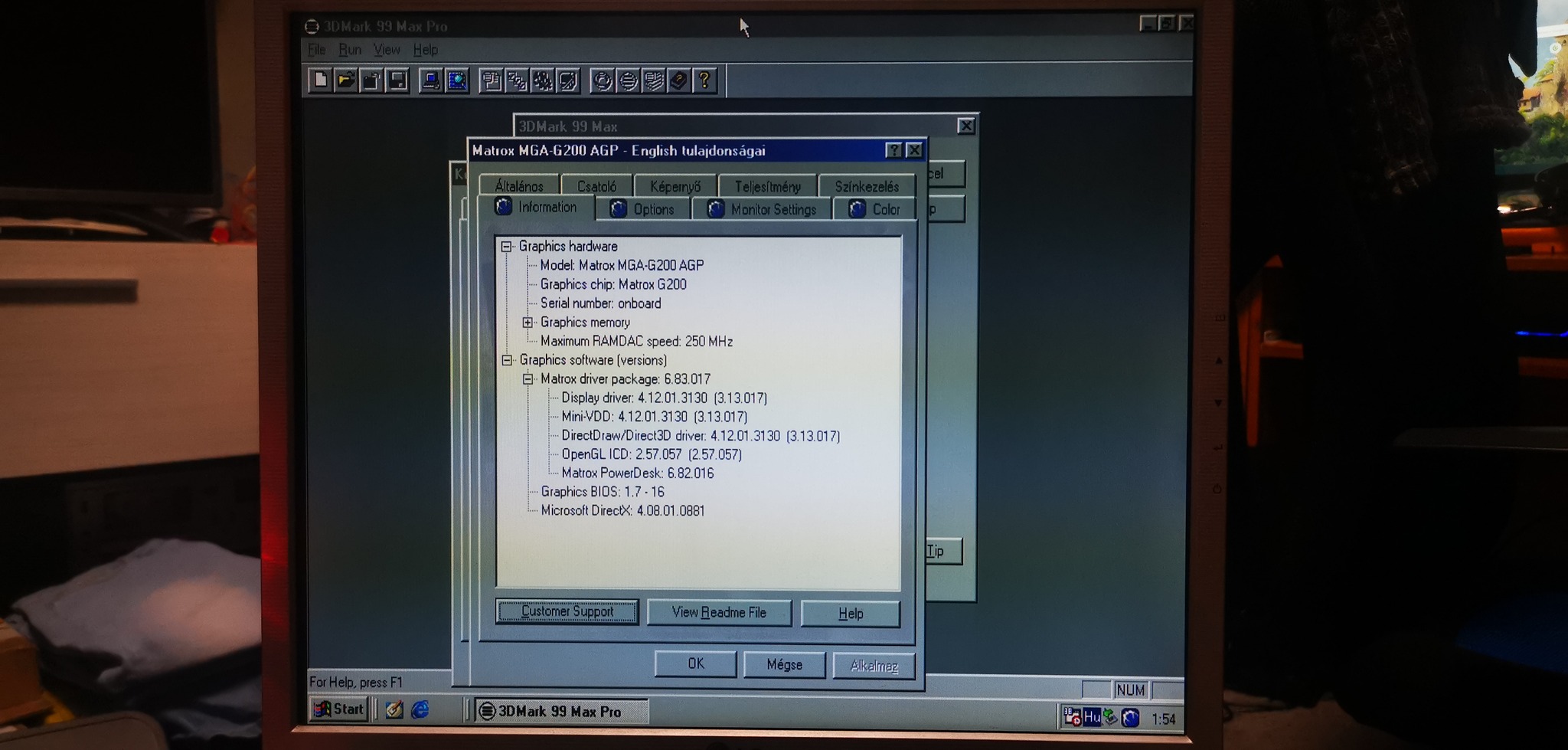The width and height of the screenshot is (1568, 750).
Task: Click the stacked documents toolbar icon
Action: click(x=491, y=80)
